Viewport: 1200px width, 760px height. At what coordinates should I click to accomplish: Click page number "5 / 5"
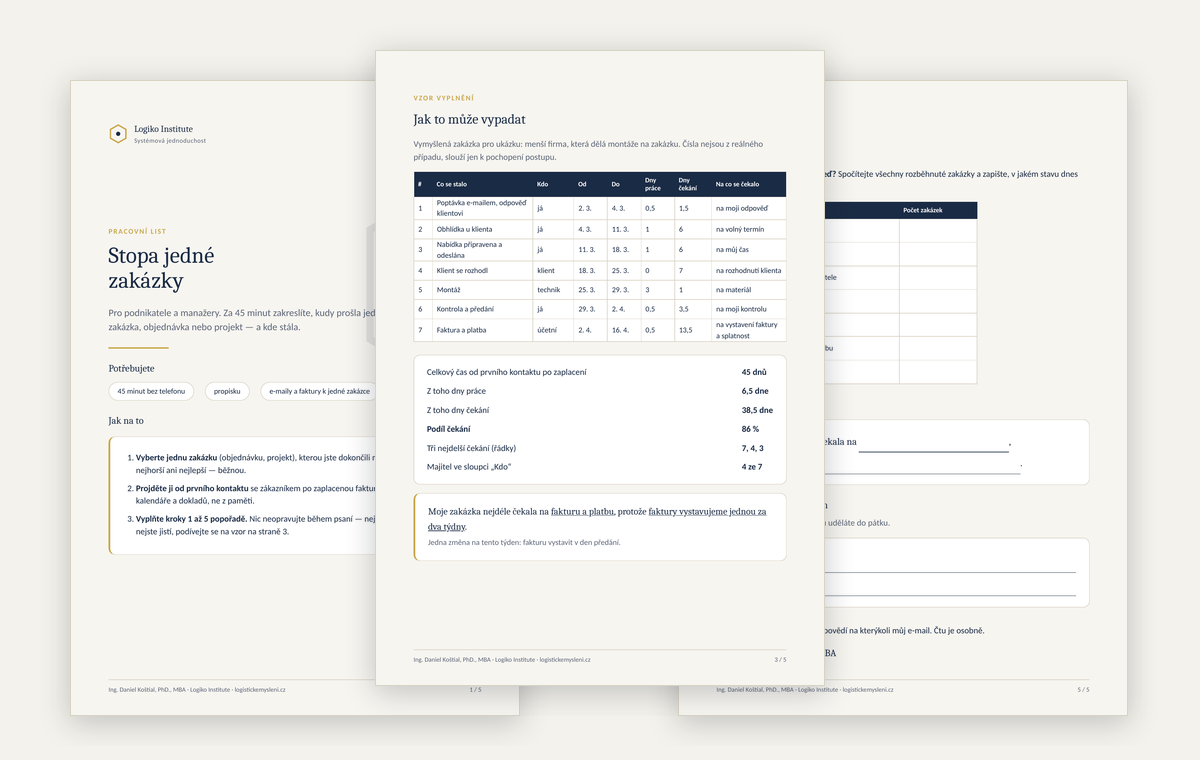click(x=1083, y=690)
